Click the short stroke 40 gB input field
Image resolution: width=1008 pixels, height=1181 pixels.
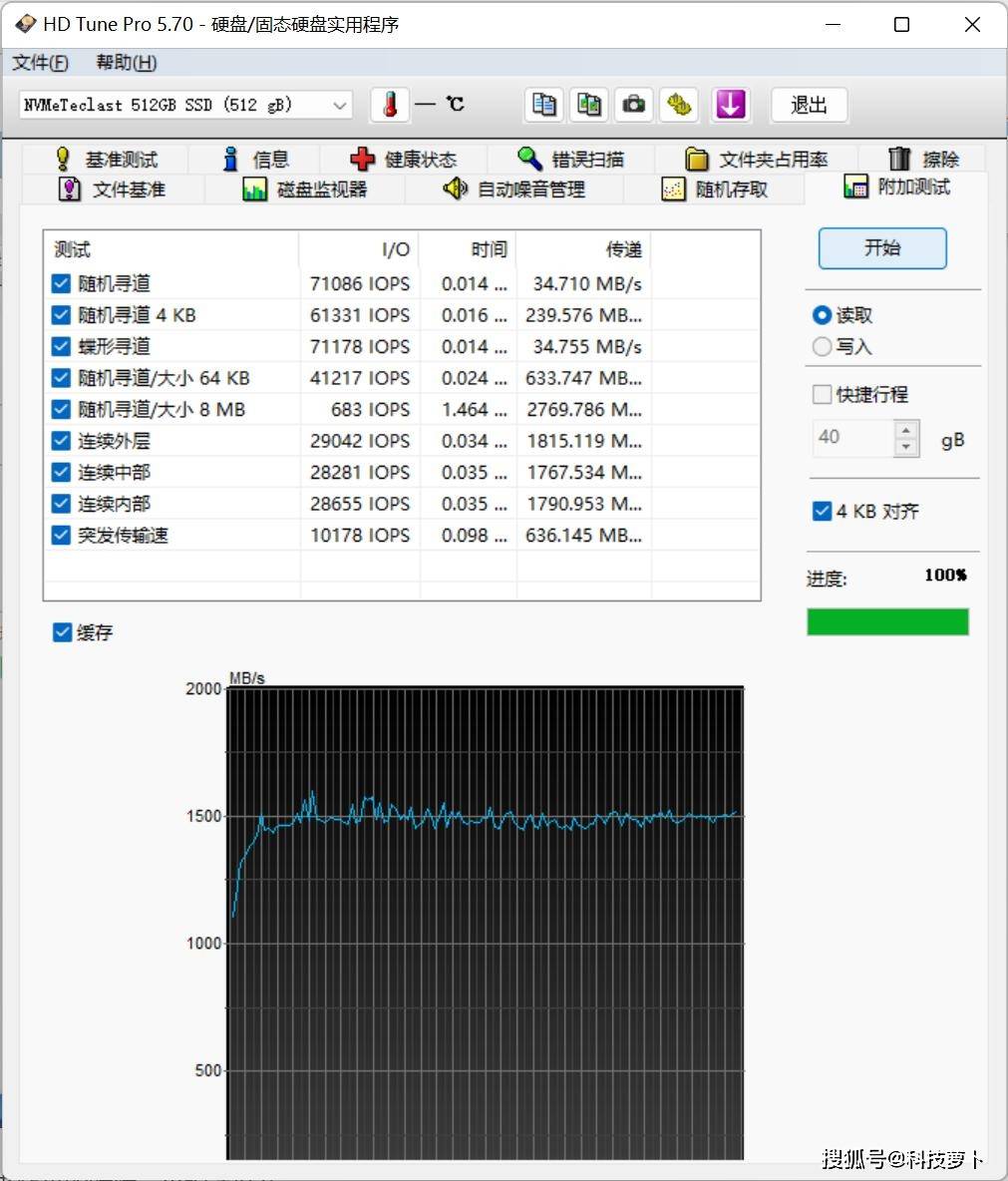click(x=853, y=438)
